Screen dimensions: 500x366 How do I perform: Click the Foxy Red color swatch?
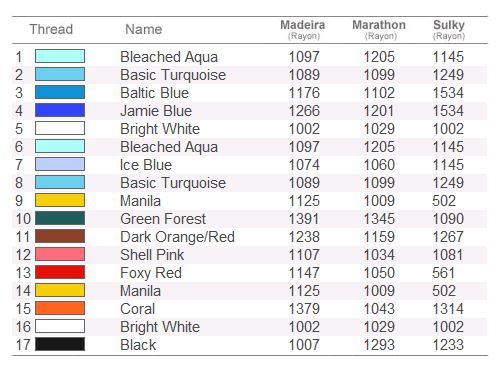coord(60,272)
